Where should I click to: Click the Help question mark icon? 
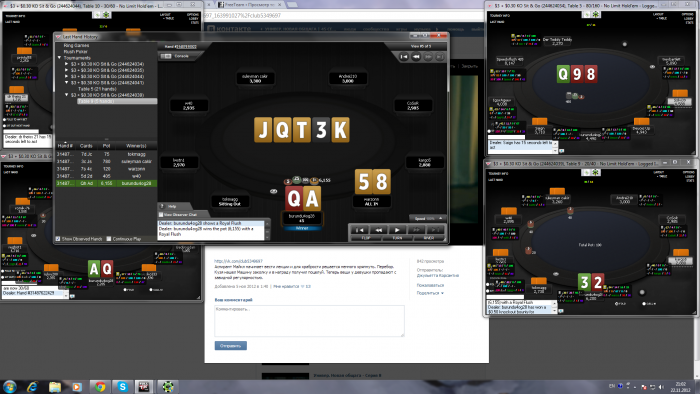click(162, 206)
